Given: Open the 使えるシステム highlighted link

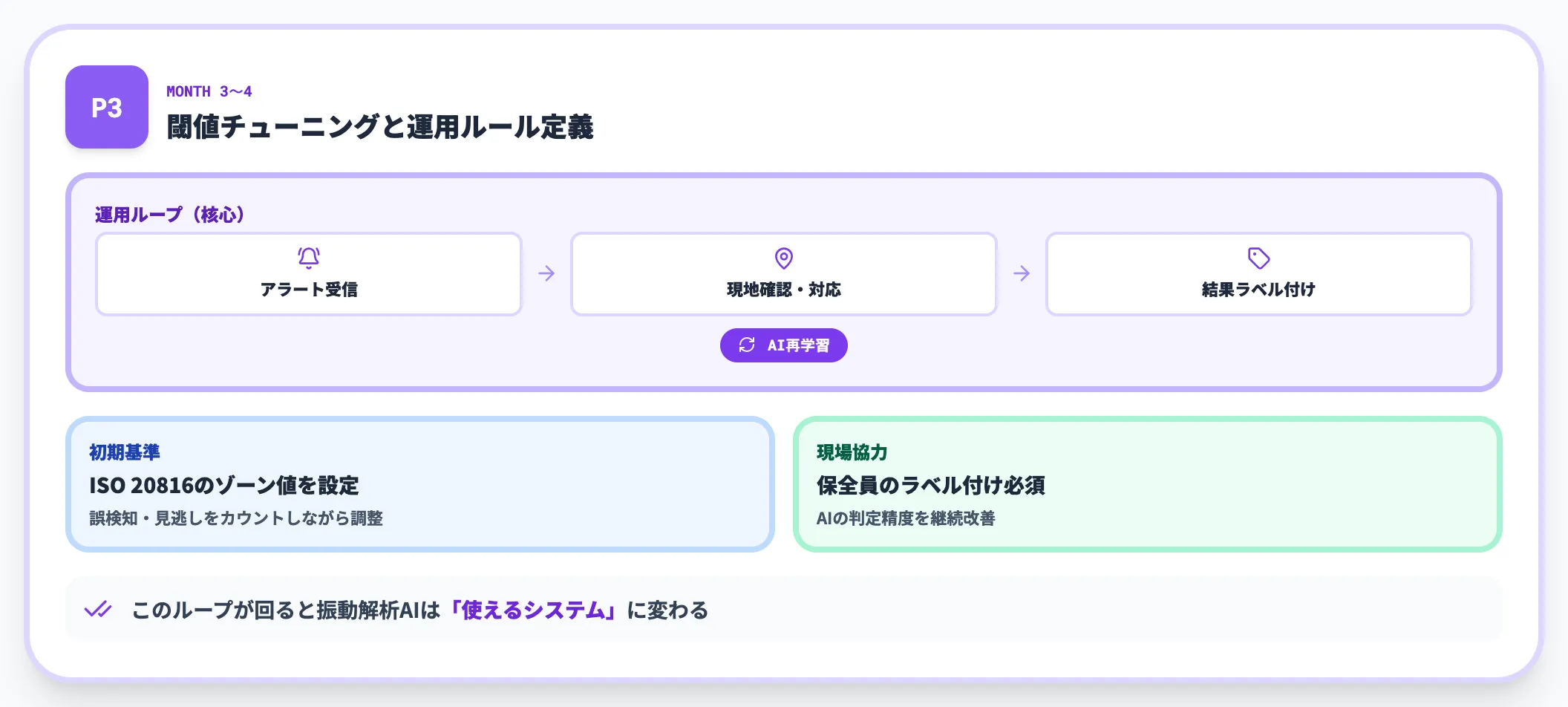Looking at the screenshot, I should click(x=533, y=609).
